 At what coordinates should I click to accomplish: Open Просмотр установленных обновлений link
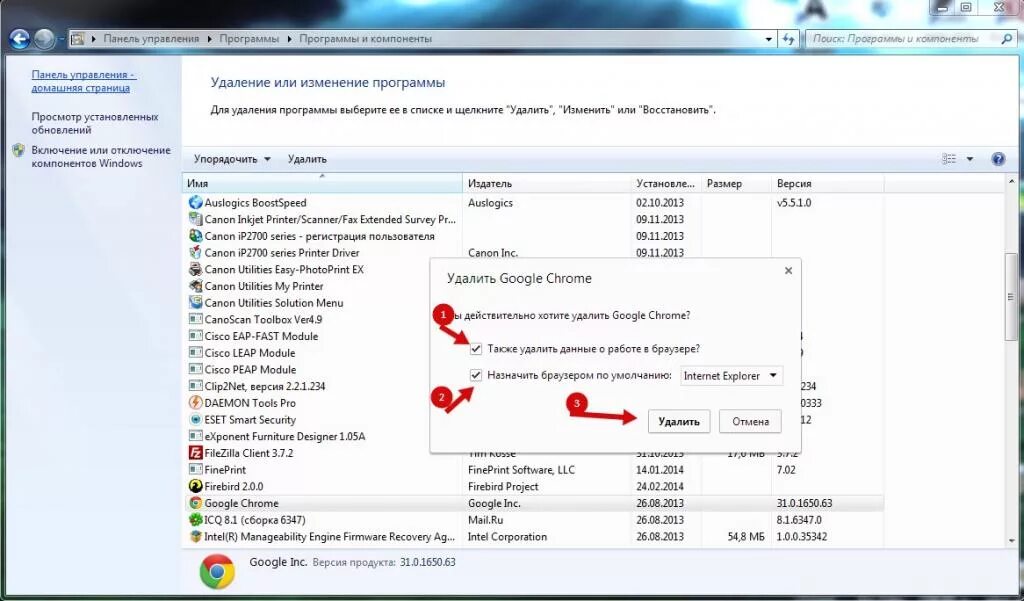click(x=95, y=123)
